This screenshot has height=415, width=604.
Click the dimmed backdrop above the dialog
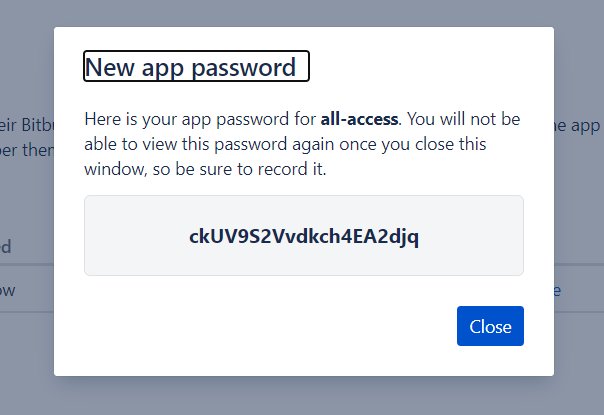(300, 12)
